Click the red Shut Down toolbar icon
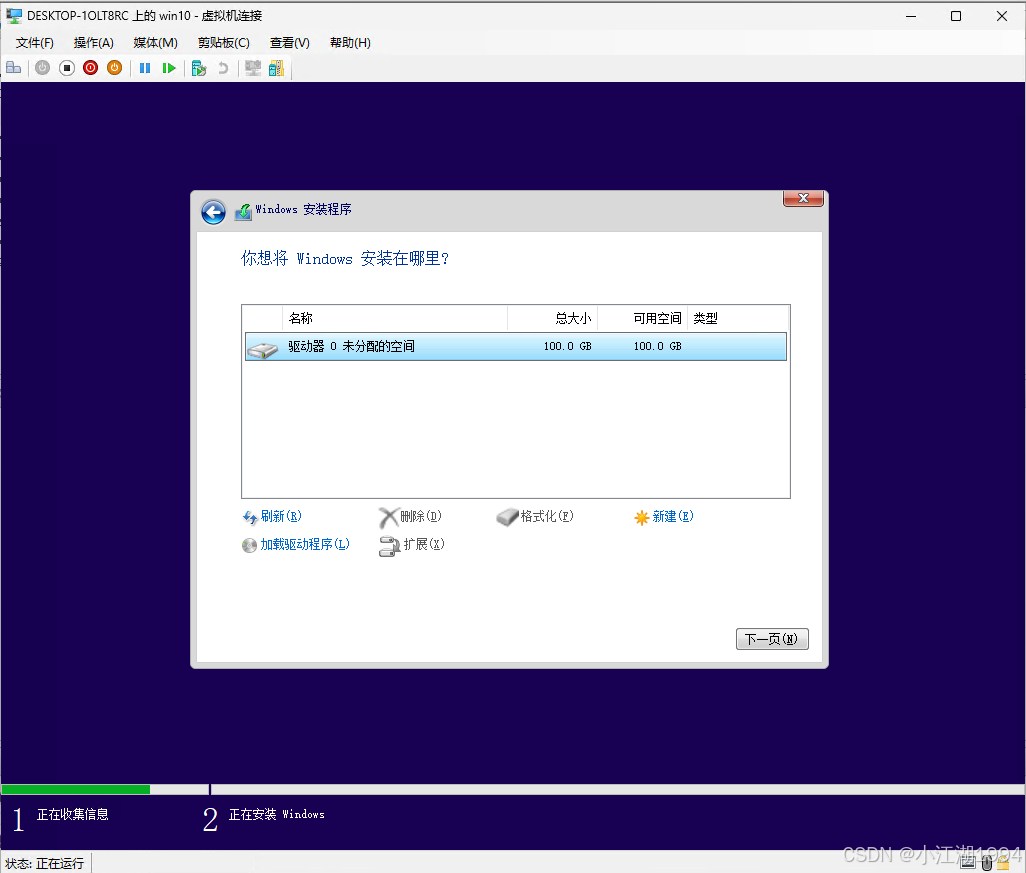Viewport: 1026px width, 873px height. [90, 68]
